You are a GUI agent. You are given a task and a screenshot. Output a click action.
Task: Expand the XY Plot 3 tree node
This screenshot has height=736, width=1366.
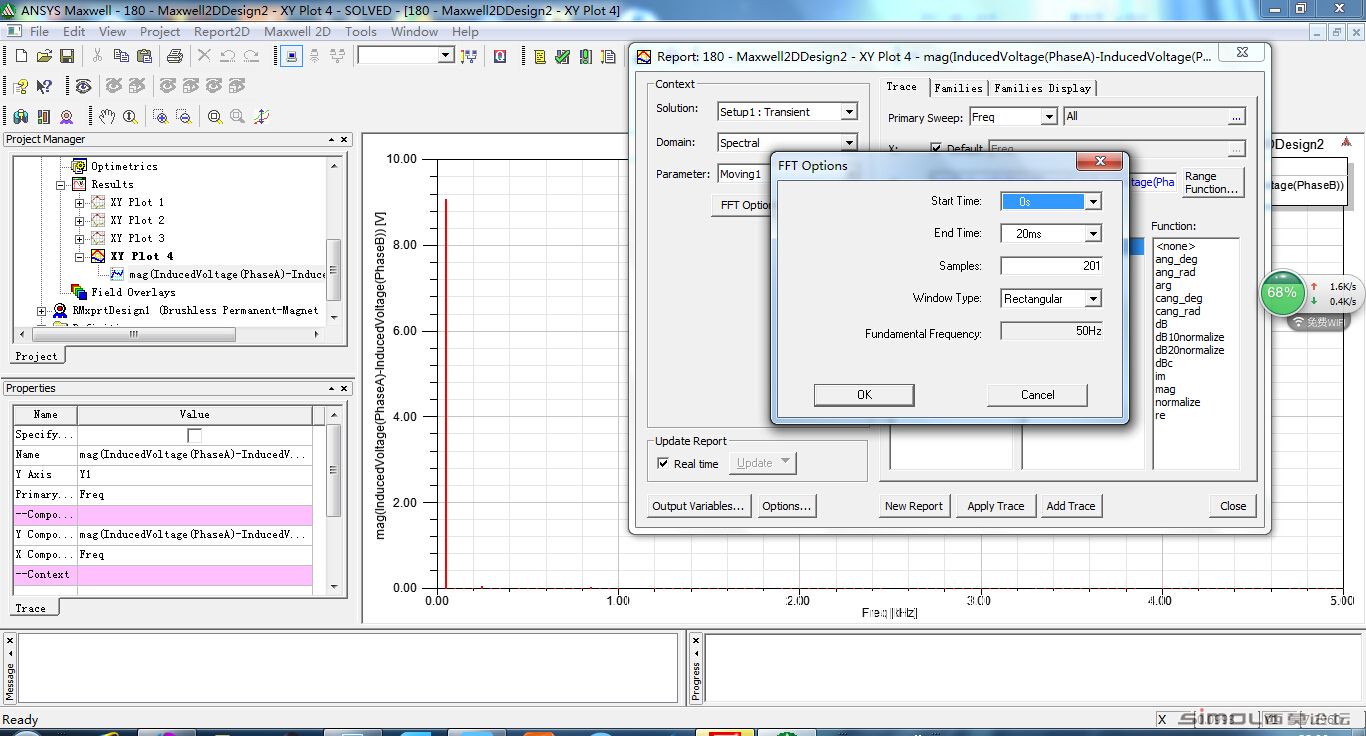[x=80, y=239]
